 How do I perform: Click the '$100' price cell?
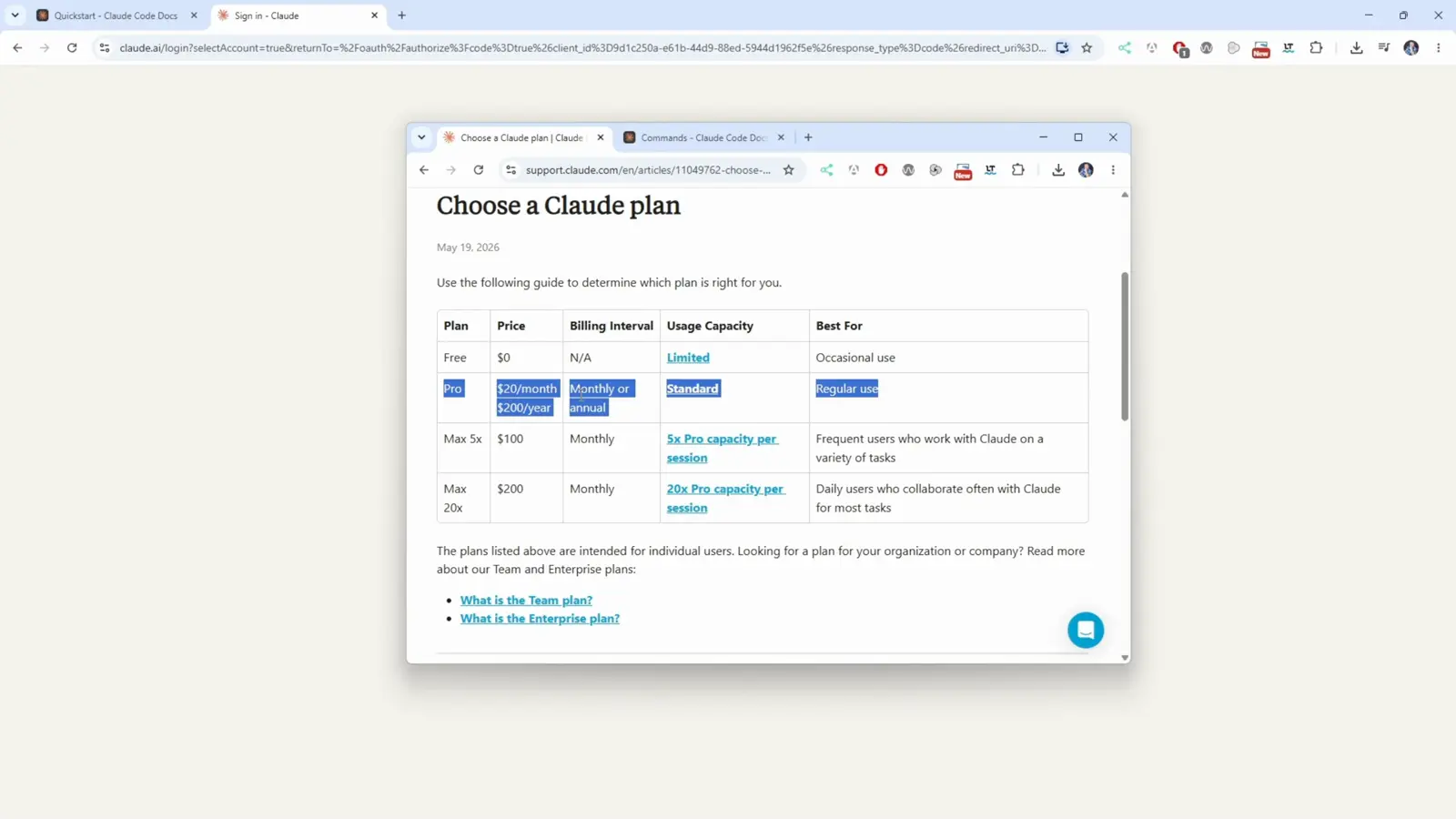(511, 439)
